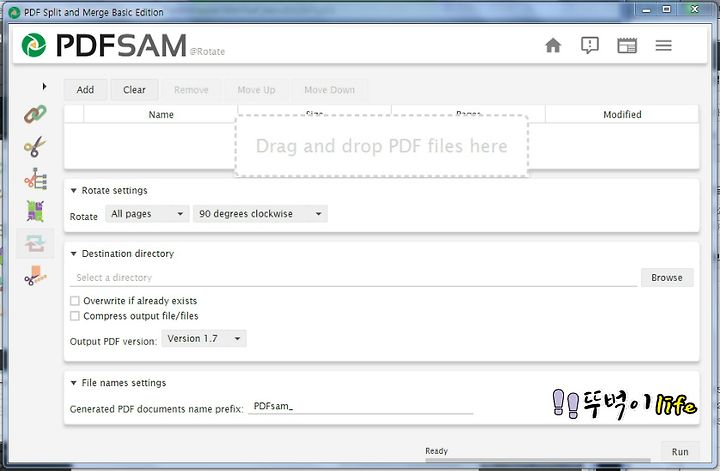Click the Drag and drop PDF files area
Viewport: 720px width, 471px height.
coord(381,146)
